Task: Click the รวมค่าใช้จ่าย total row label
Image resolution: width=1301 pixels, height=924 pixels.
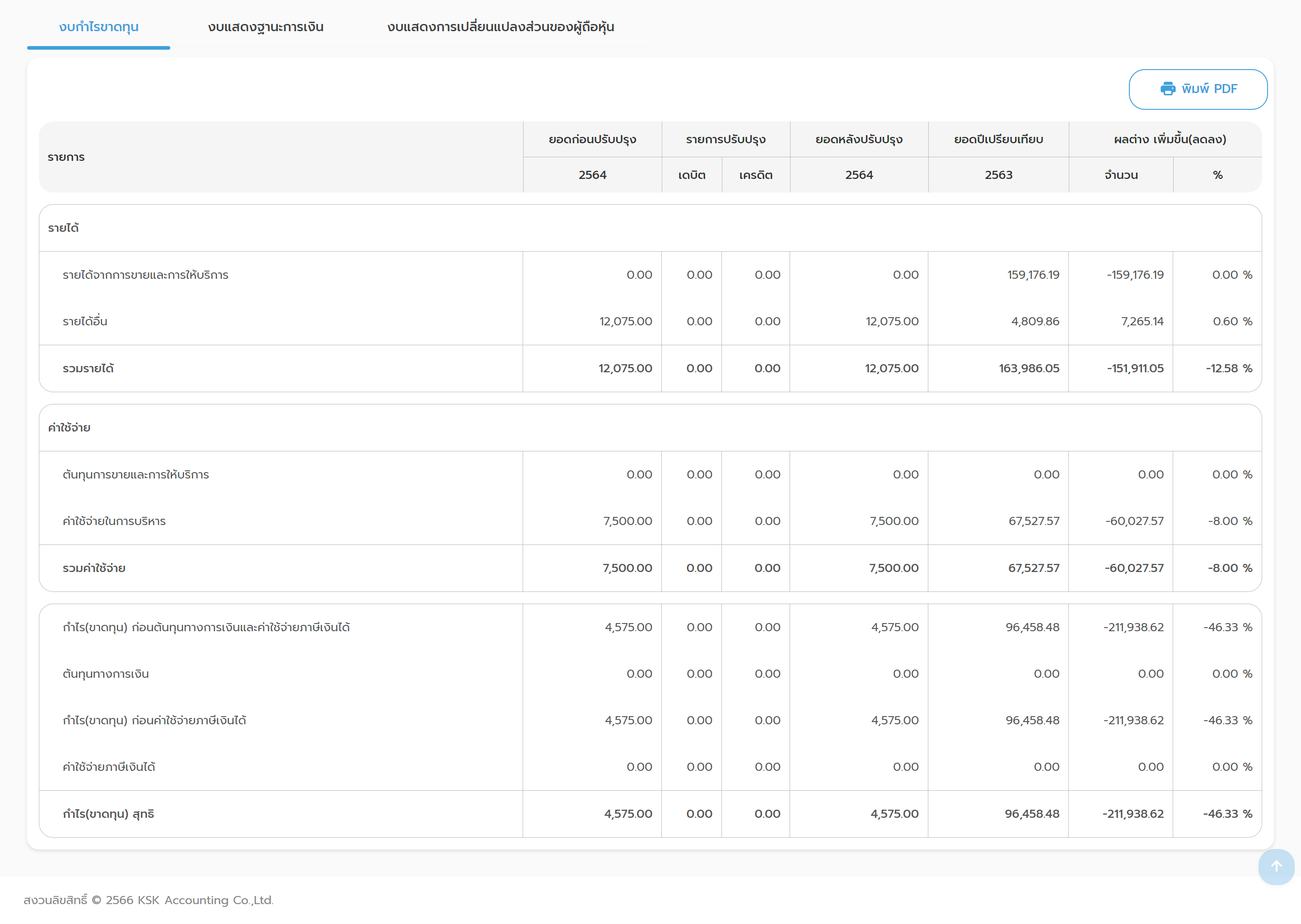Action: tap(94, 568)
